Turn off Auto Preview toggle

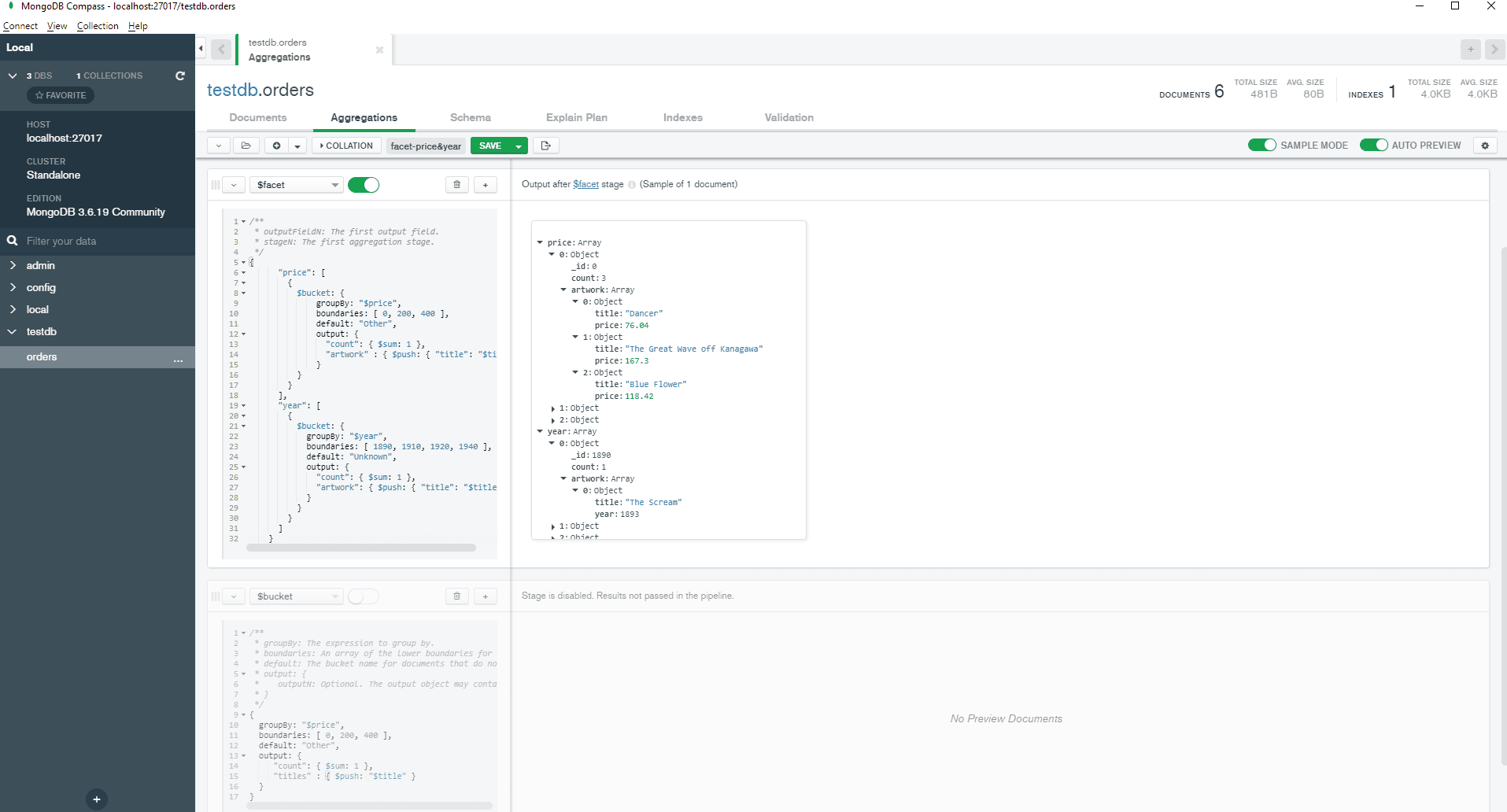pos(1373,146)
